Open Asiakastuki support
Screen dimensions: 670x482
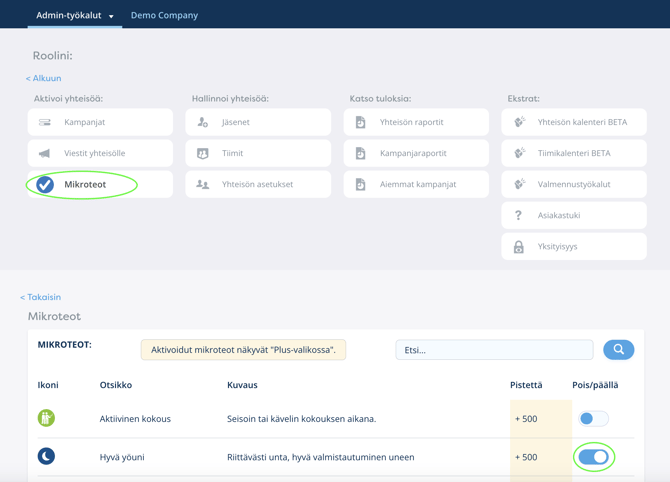coord(574,215)
